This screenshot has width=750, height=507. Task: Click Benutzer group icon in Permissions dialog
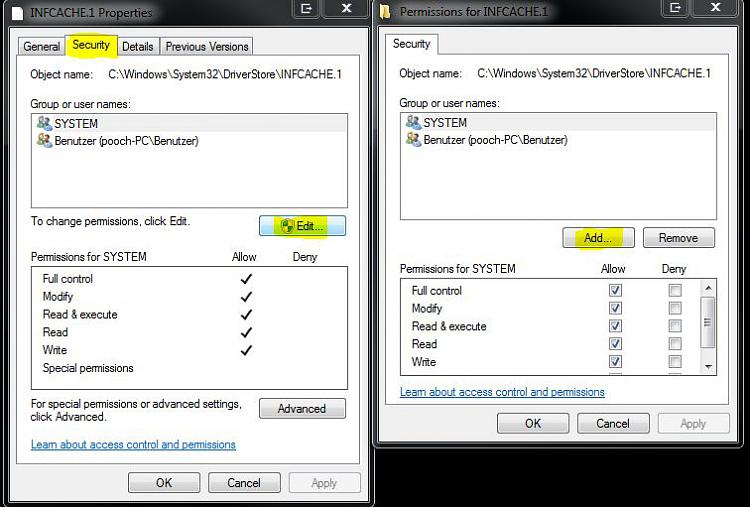click(x=413, y=139)
